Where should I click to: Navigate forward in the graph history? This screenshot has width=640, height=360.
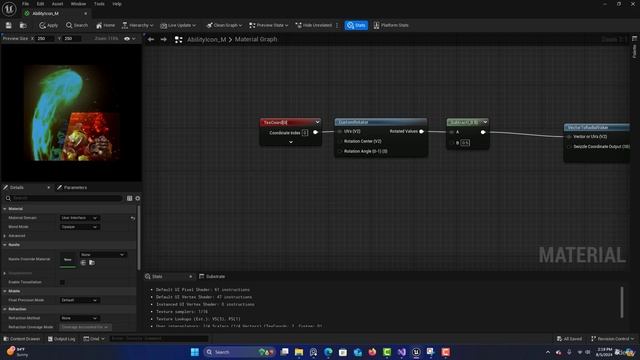coord(164,40)
